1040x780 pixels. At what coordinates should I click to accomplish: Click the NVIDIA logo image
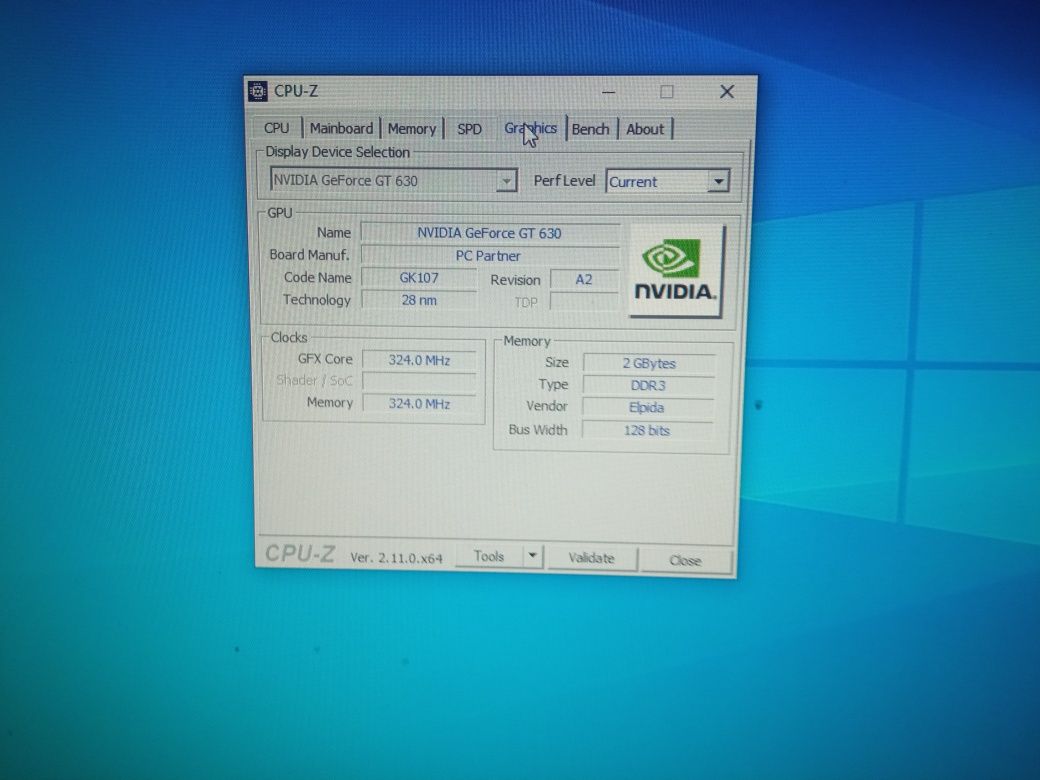[677, 271]
